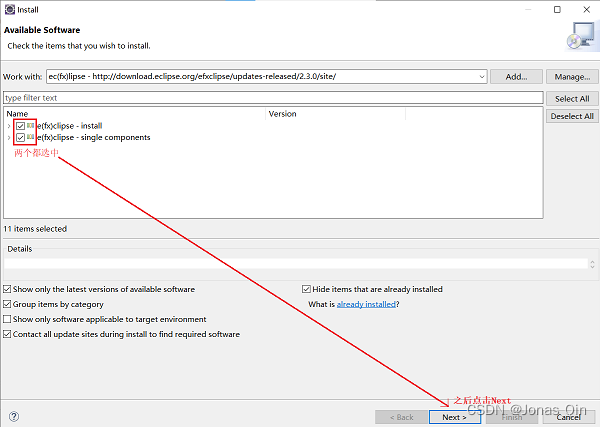Image resolution: width=602 pixels, height=427 pixels.
Task: Open the Work with site dropdown
Action: pos(481,76)
